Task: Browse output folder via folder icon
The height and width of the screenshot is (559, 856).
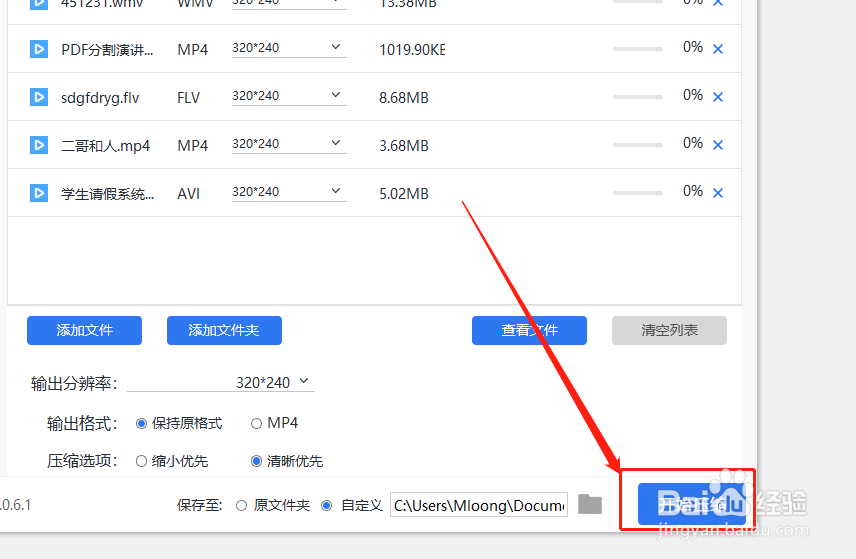Action: pyautogui.click(x=590, y=504)
